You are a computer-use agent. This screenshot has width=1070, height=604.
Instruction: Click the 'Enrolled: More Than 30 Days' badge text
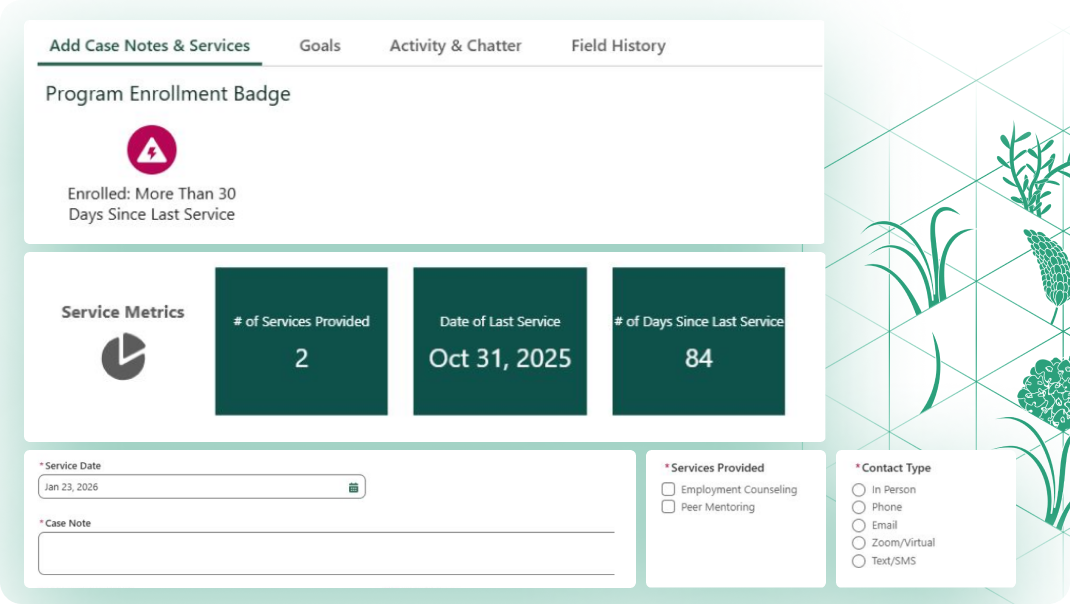click(151, 203)
